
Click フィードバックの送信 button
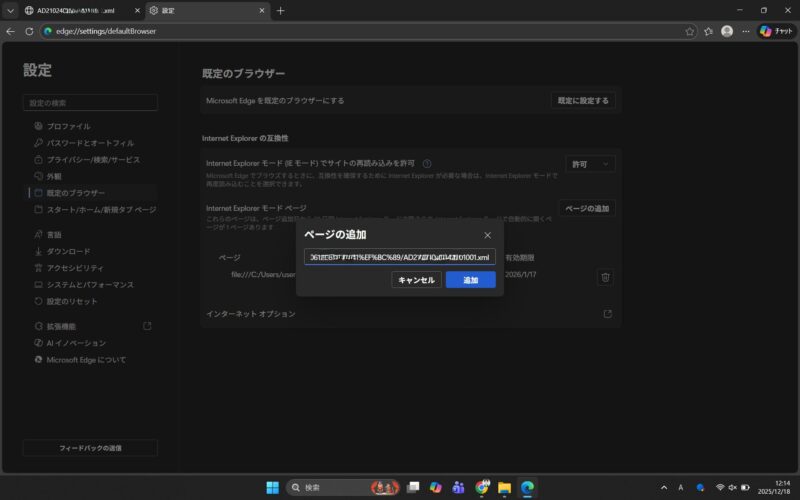point(90,448)
